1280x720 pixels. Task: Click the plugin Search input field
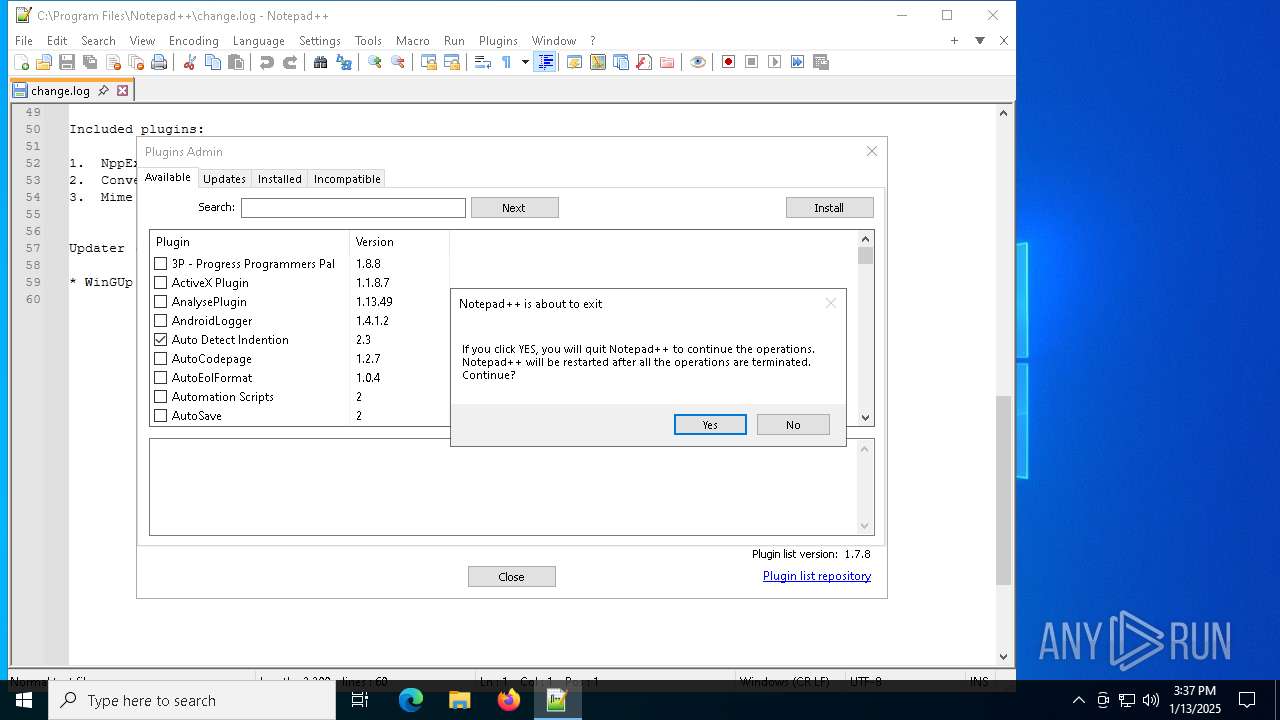353,208
